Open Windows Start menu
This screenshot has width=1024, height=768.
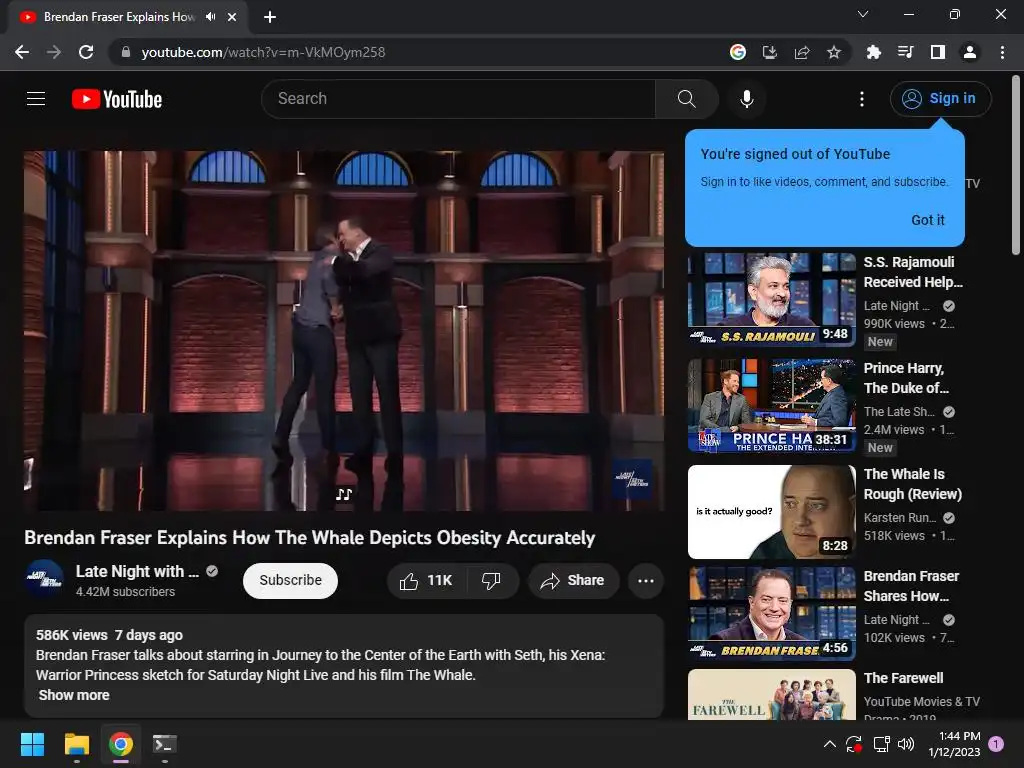tap(32, 744)
